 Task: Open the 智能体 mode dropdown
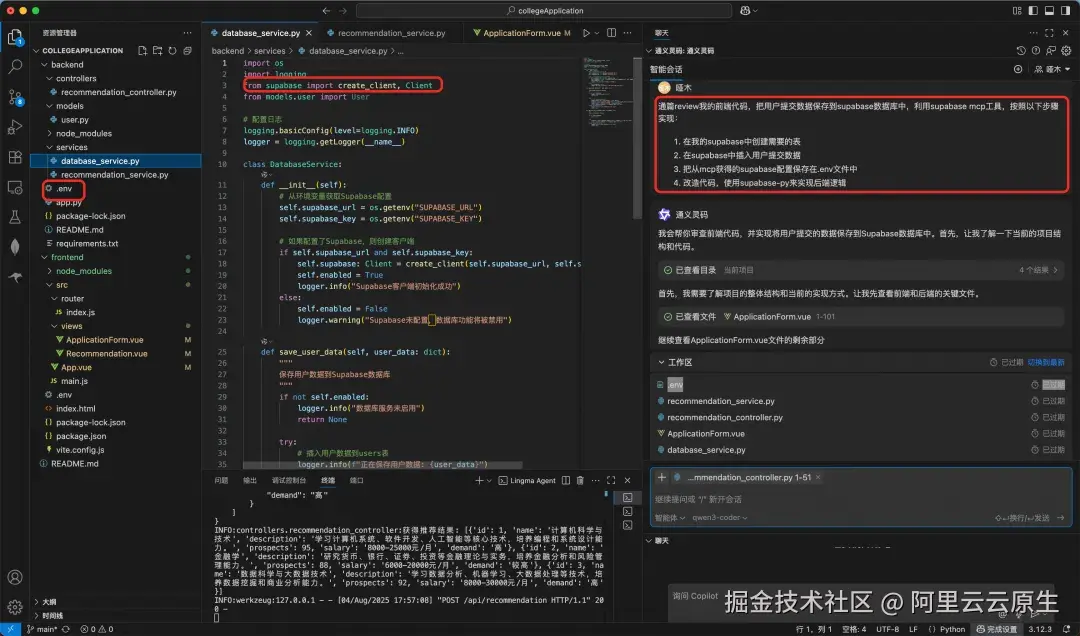point(669,517)
